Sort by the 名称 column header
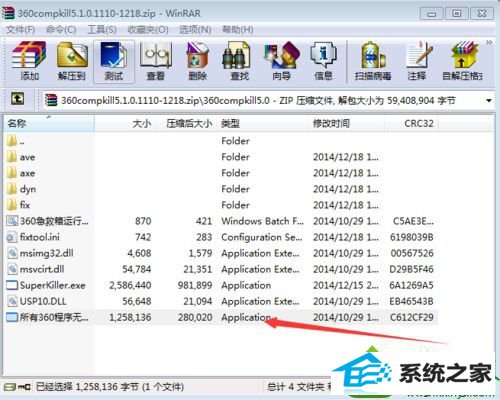500x400 pixels. pos(49,123)
